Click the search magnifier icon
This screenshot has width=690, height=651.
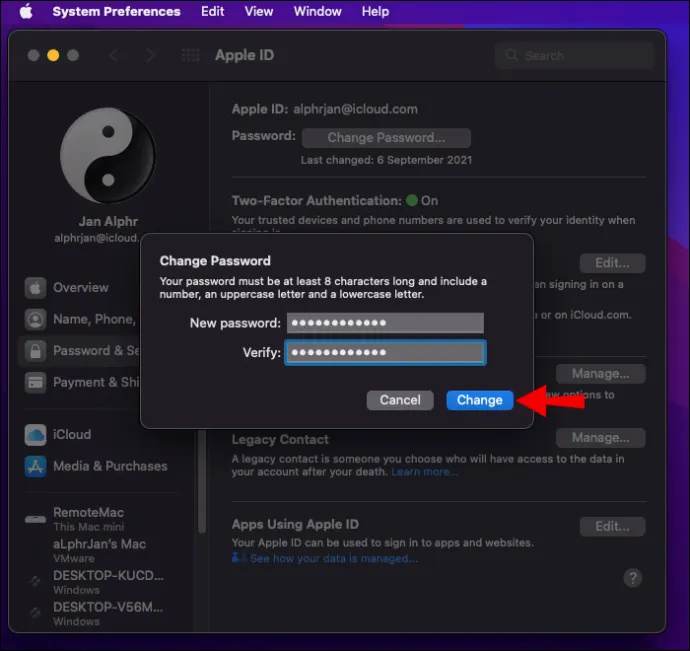pyautogui.click(x=511, y=55)
